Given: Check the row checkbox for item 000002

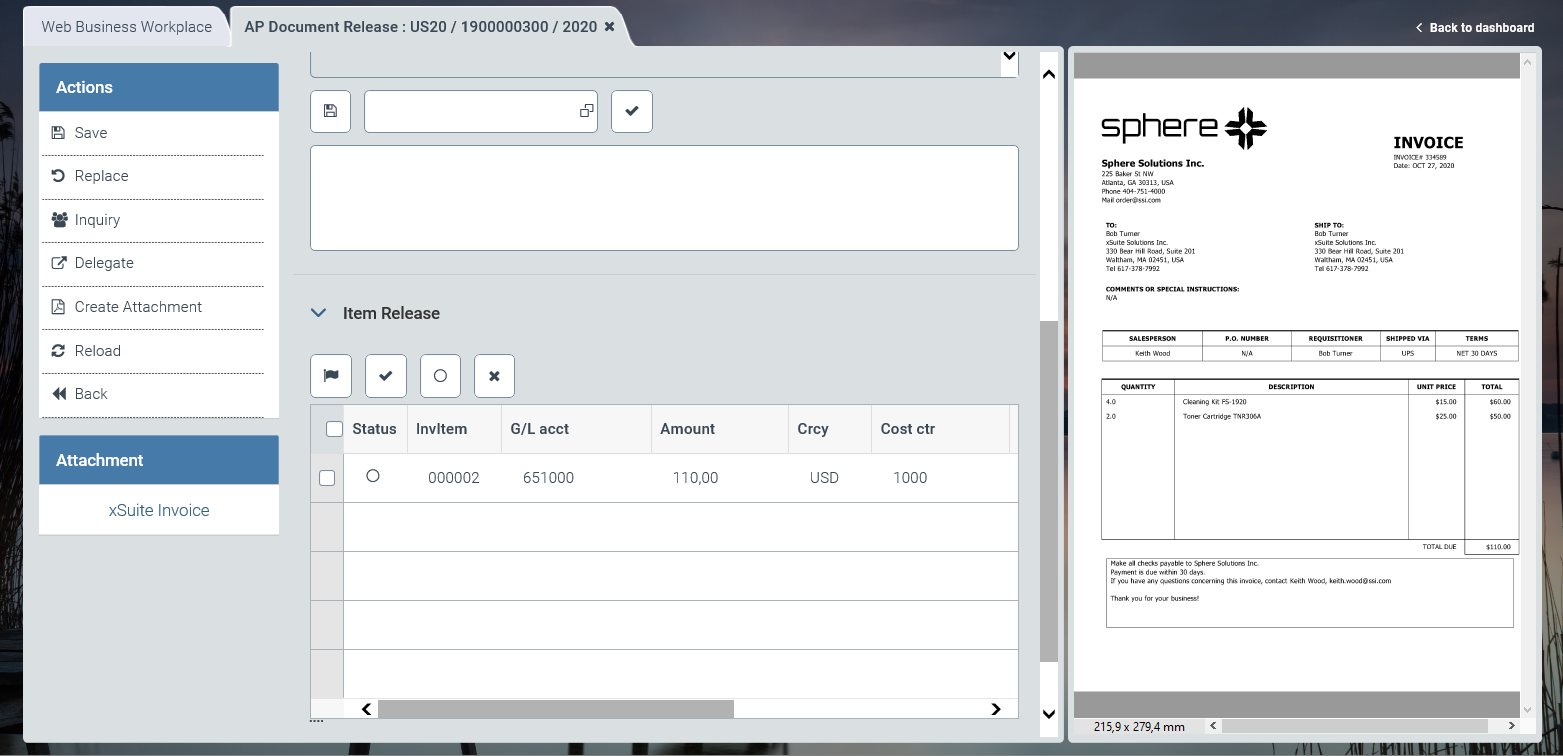Looking at the screenshot, I should pos(327,478).
